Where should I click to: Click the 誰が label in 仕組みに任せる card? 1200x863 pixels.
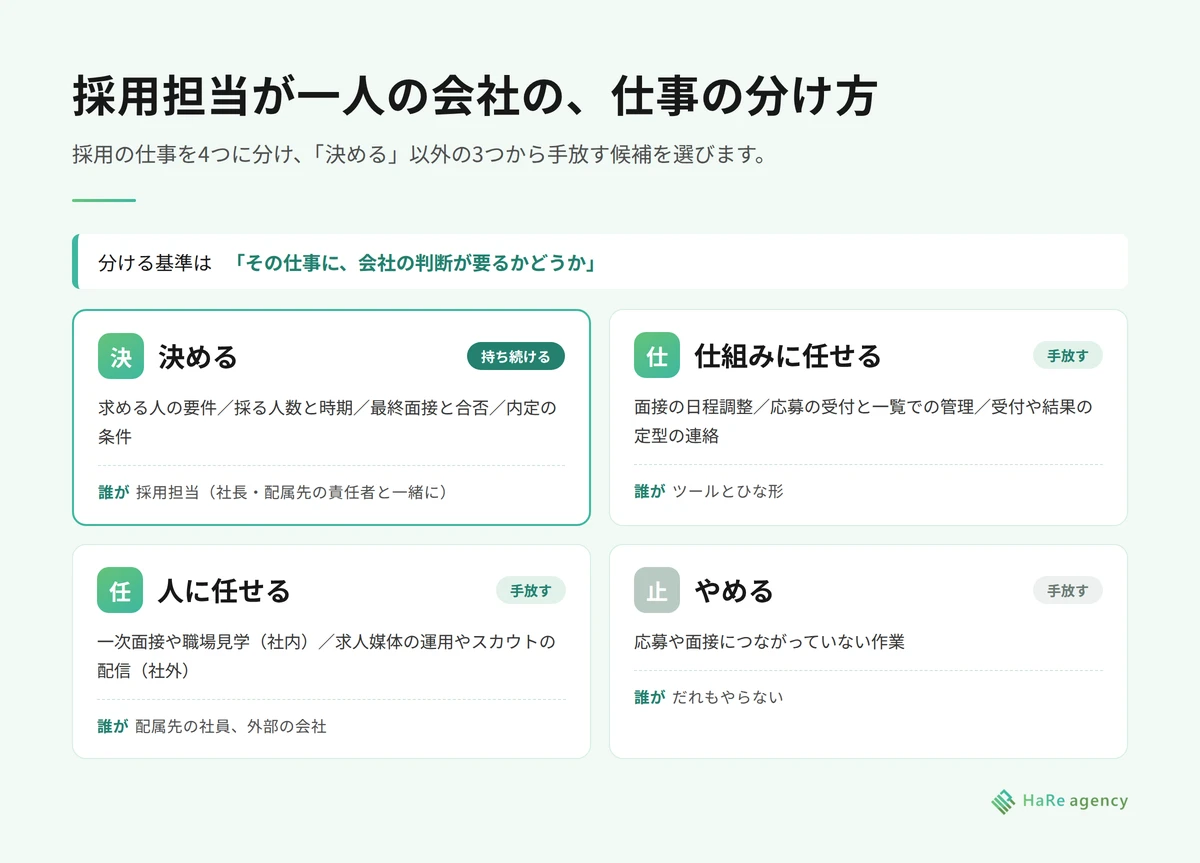click(x=649, y=491)
